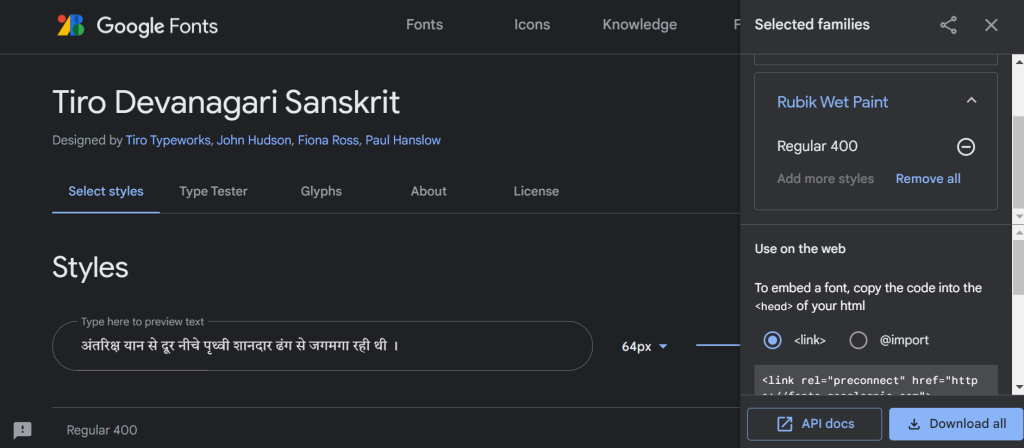1024x448 pixels.
Task: Open the Fonts navigation item
Action: (424, 25)
